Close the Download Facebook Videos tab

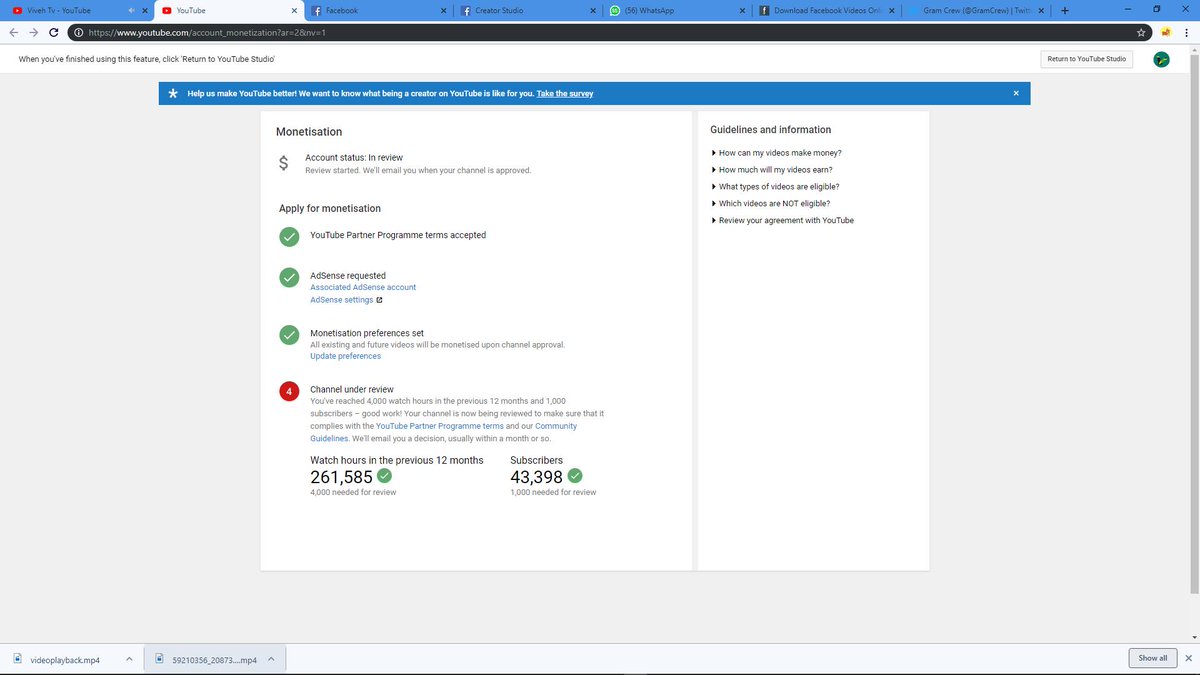(891, 10)
